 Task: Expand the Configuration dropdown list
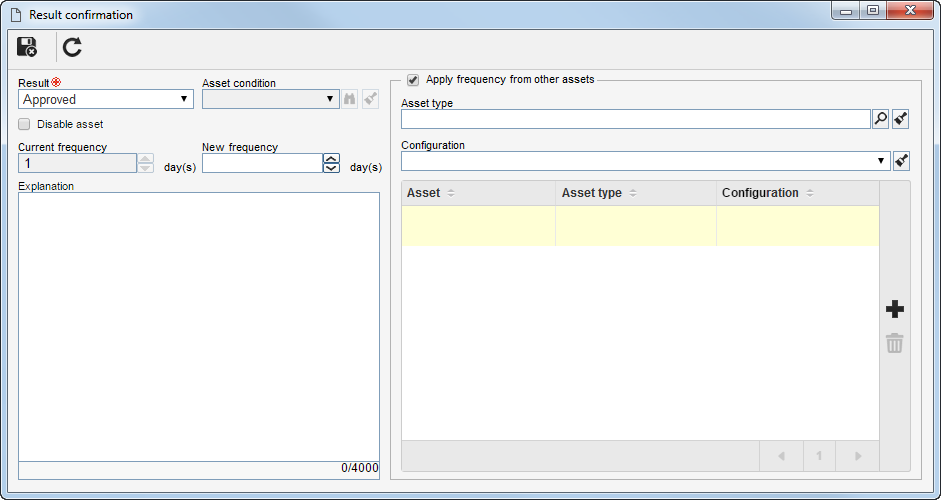[x=646, y=161]
